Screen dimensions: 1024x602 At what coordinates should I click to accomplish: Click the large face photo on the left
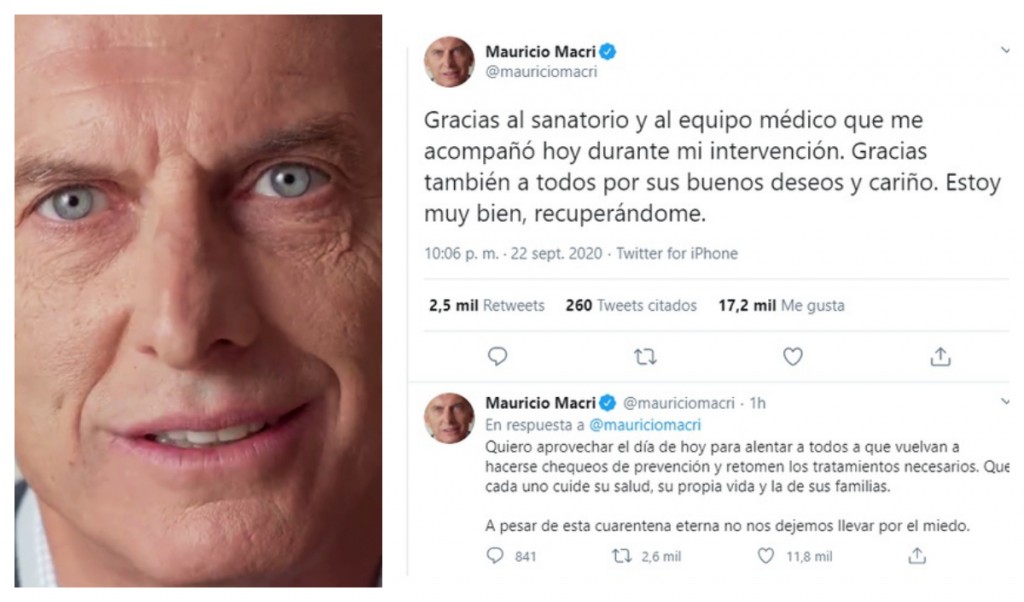pyautogui.click(x=198, y=301)
